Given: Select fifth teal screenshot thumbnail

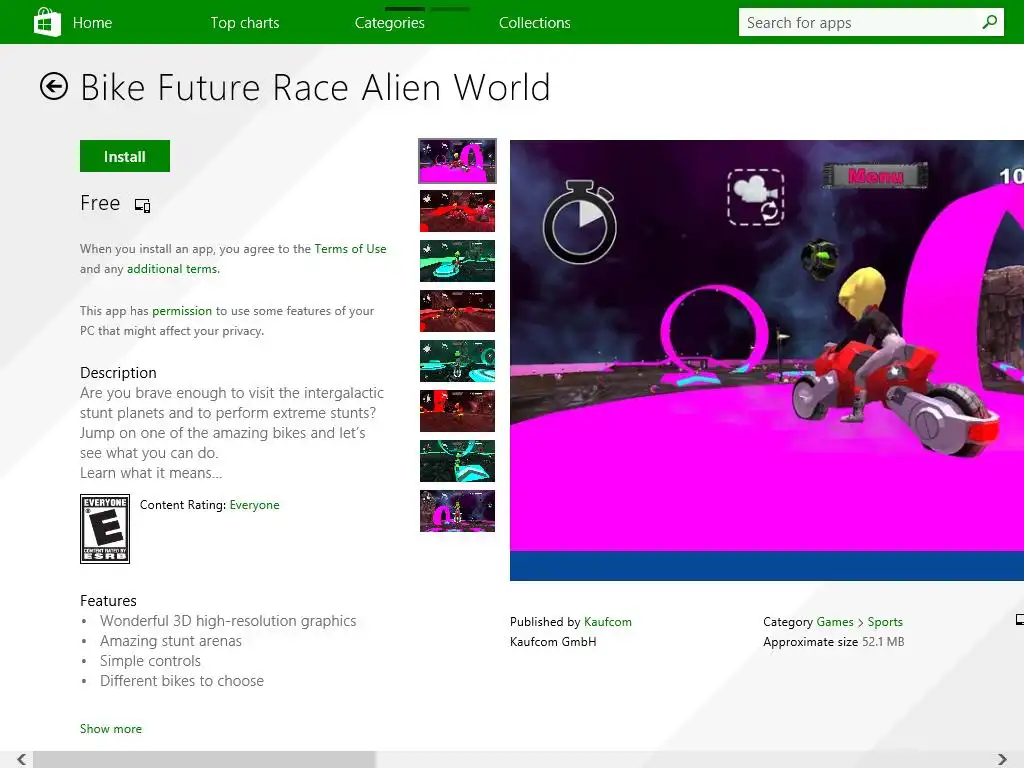Looking at the screenshot, I should pos(457,361).
